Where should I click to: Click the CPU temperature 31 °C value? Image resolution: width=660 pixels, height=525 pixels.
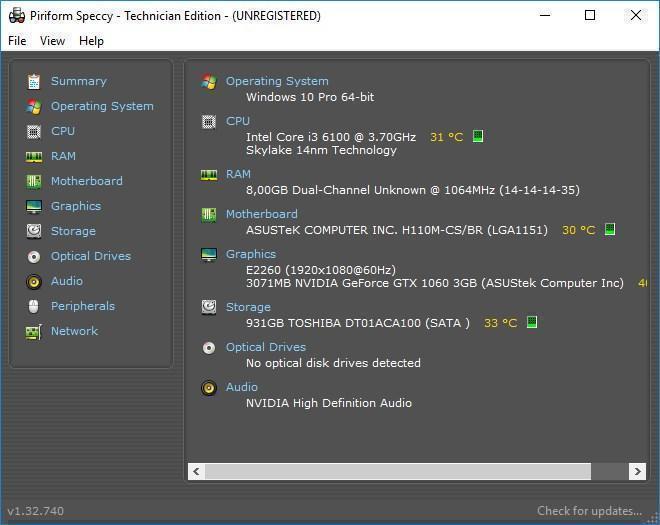point(446,137)
